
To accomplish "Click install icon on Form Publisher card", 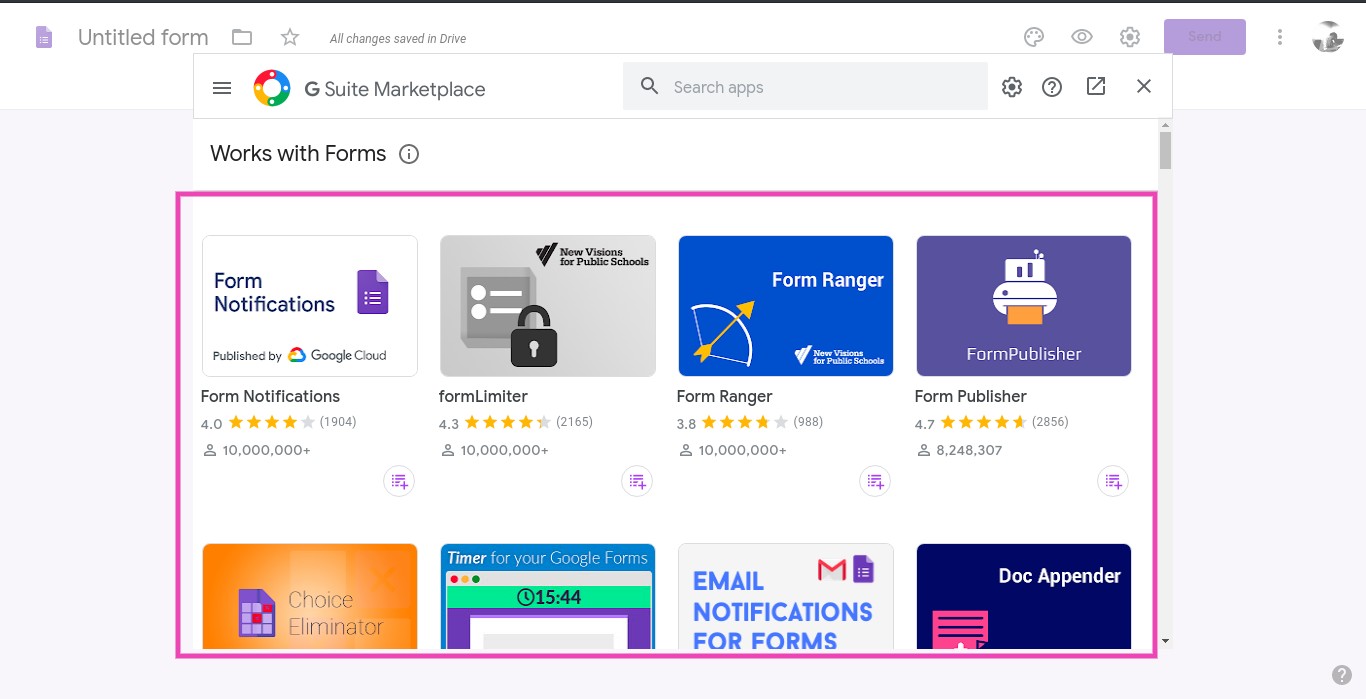I will 1113,481.
